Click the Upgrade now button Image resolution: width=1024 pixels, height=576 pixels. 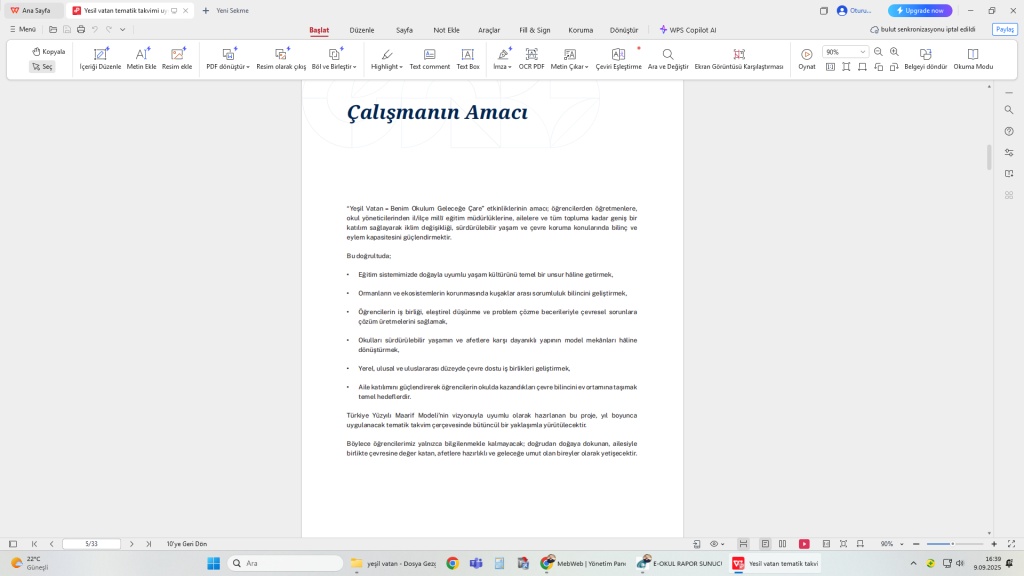pyautogui.click(x=920, y=11)
